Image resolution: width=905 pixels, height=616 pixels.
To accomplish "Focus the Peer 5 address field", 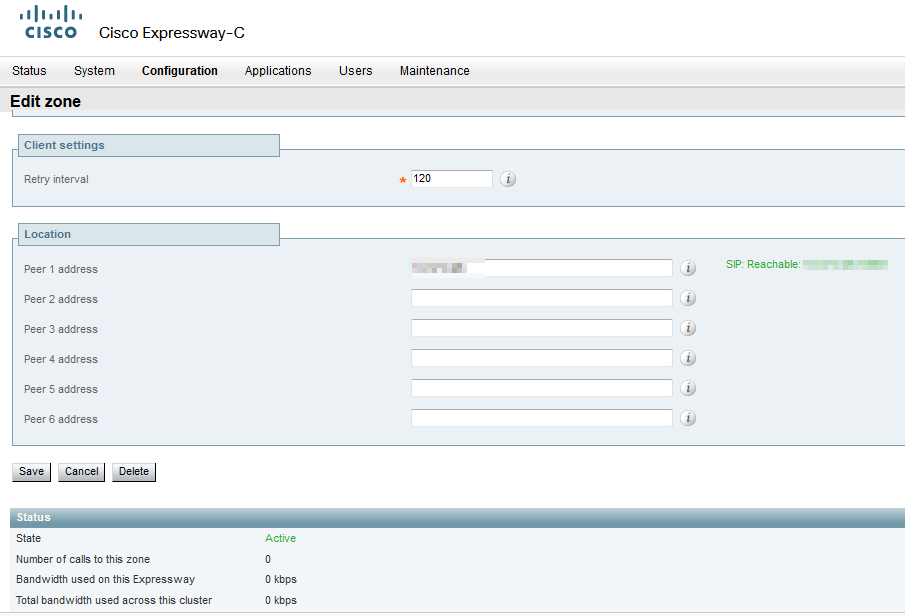I will [541, 388].
